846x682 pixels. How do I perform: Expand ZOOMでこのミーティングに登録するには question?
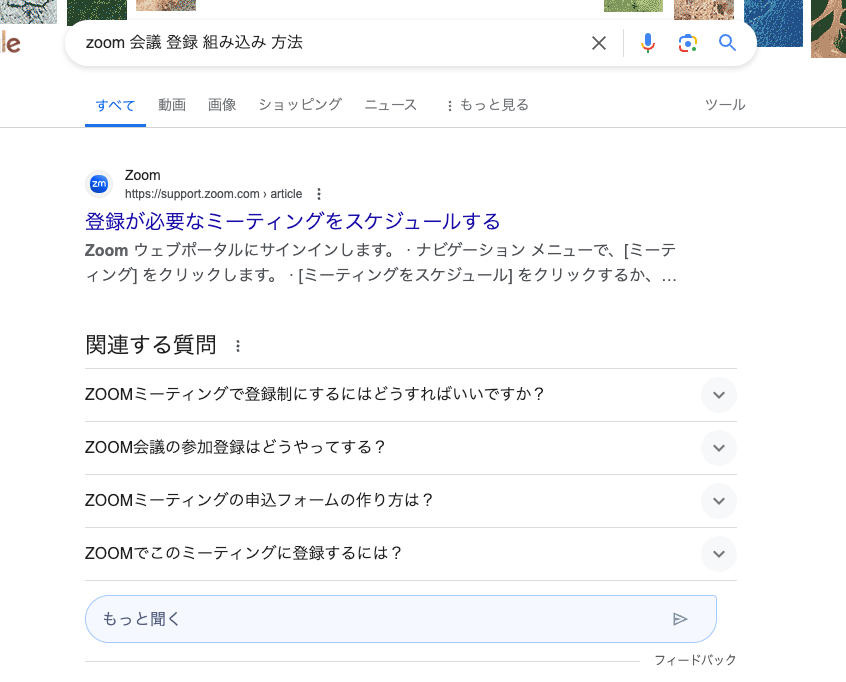coord(718,554)
